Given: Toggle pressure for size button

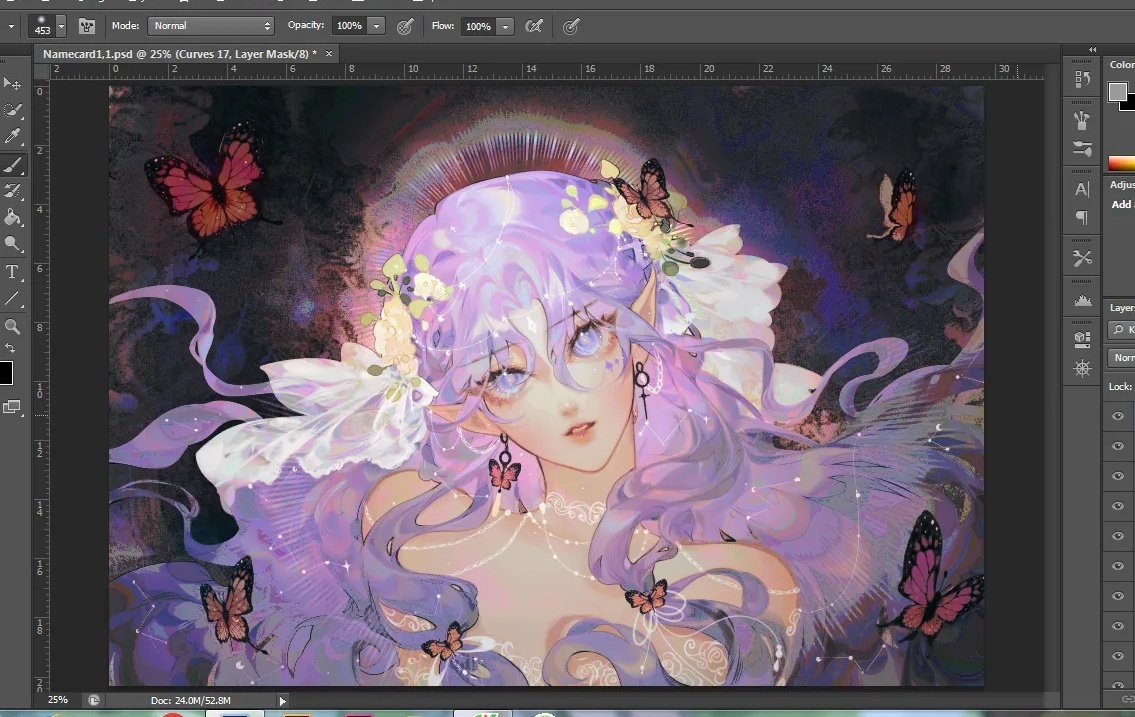Looking at the screenshot, I should 571,27.
